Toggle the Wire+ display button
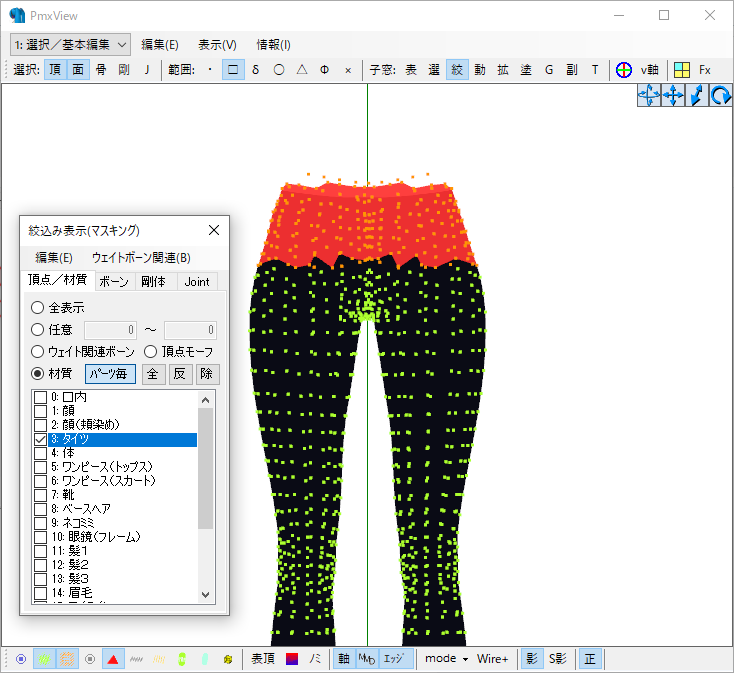The height and width of the screenshot is (673, 734). pos(492,659)
